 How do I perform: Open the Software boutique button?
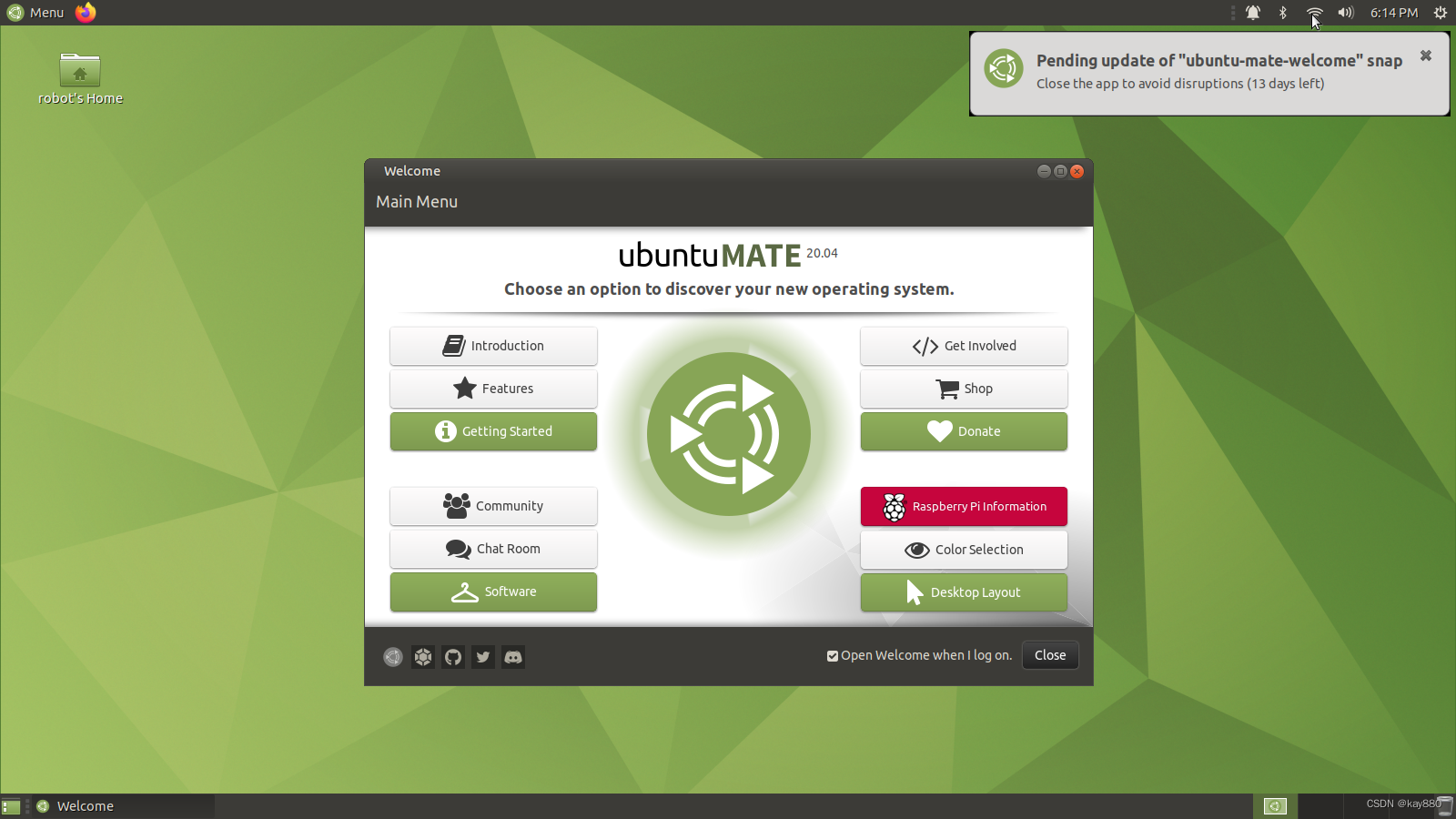pos(493,591)
